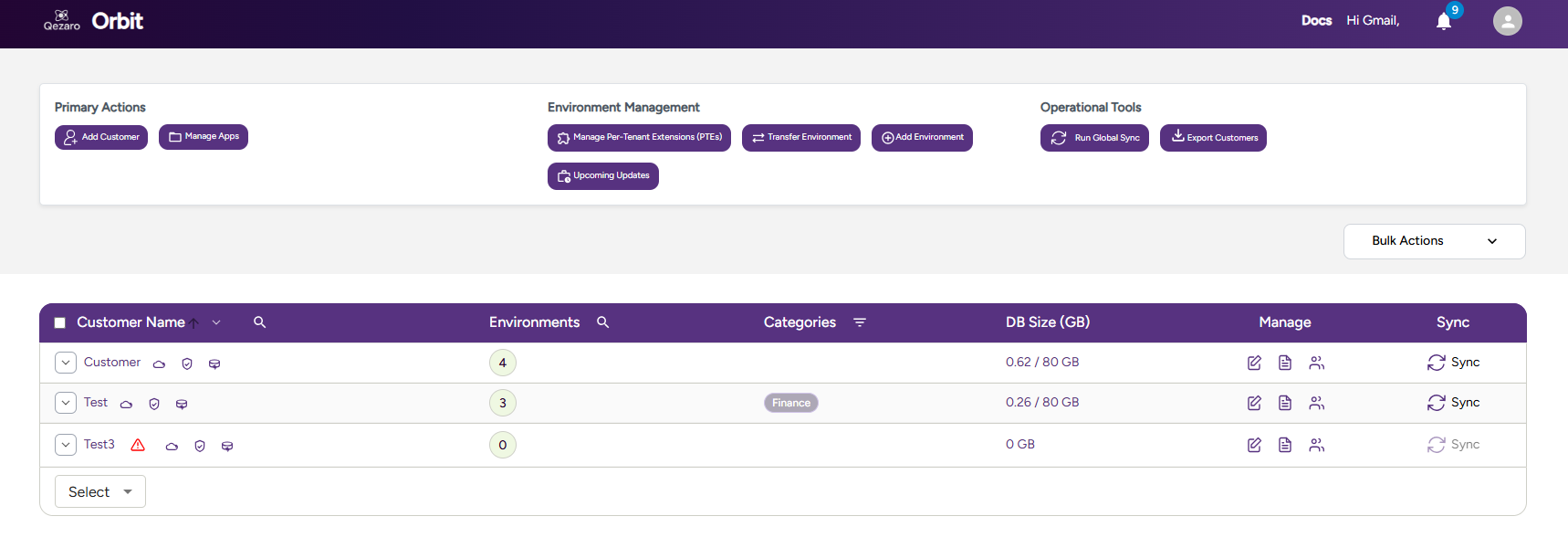Screen dimensions: 1568x548
Task: Edit the Test row
Action: pos(1254,403)
